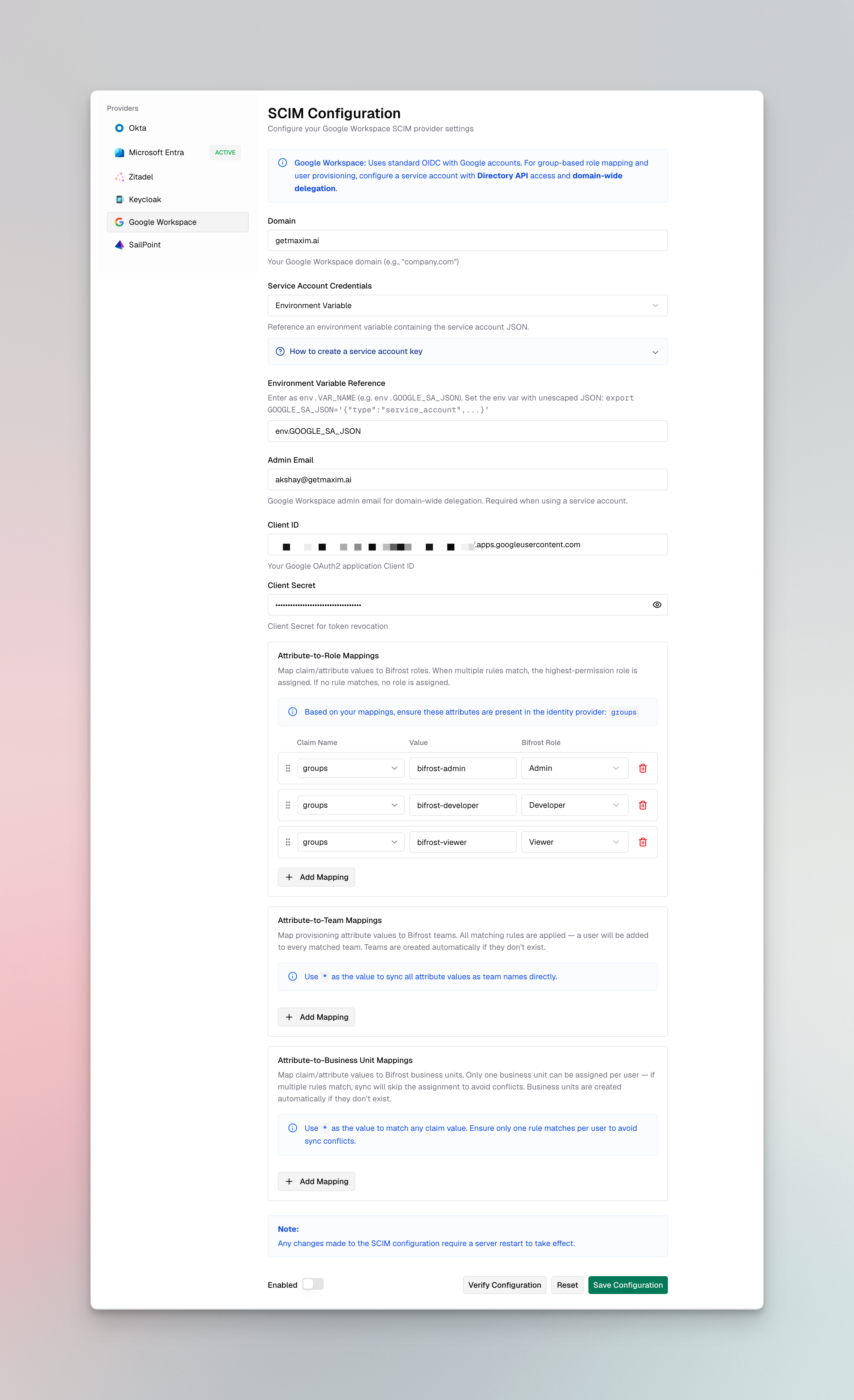Delete the bifrost-developer mapping row
The image size is (854, 1400).
643,805
